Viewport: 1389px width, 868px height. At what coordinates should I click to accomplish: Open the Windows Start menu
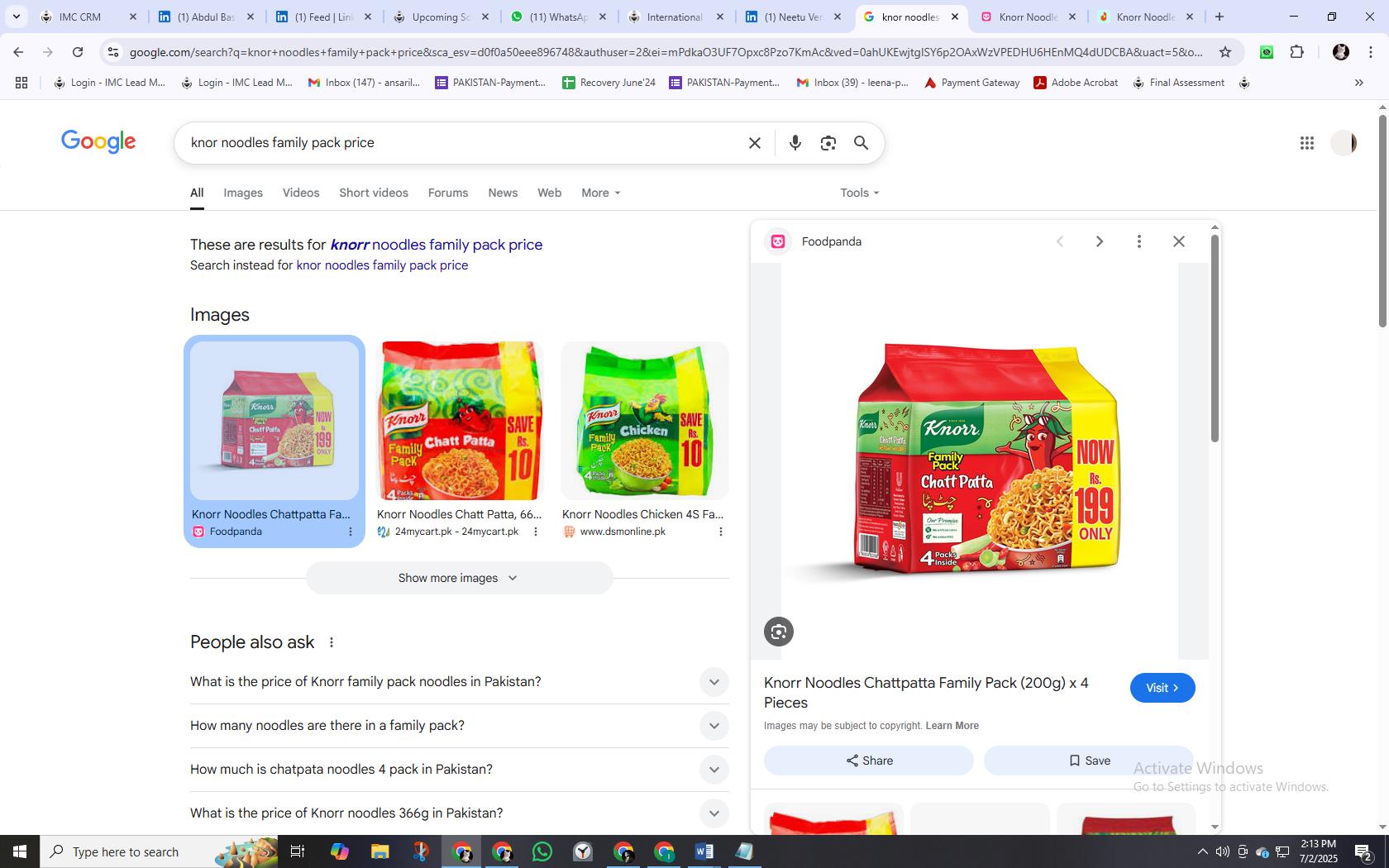(x=20, y=851)
